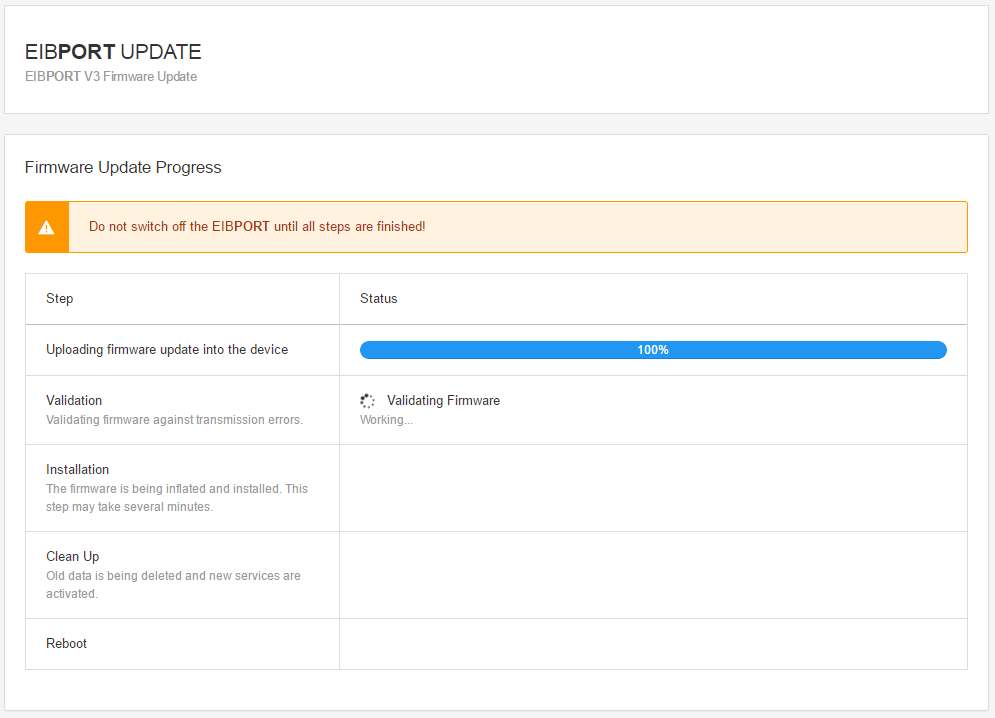Click the Firmware Update Progress heading

point(123,167)
